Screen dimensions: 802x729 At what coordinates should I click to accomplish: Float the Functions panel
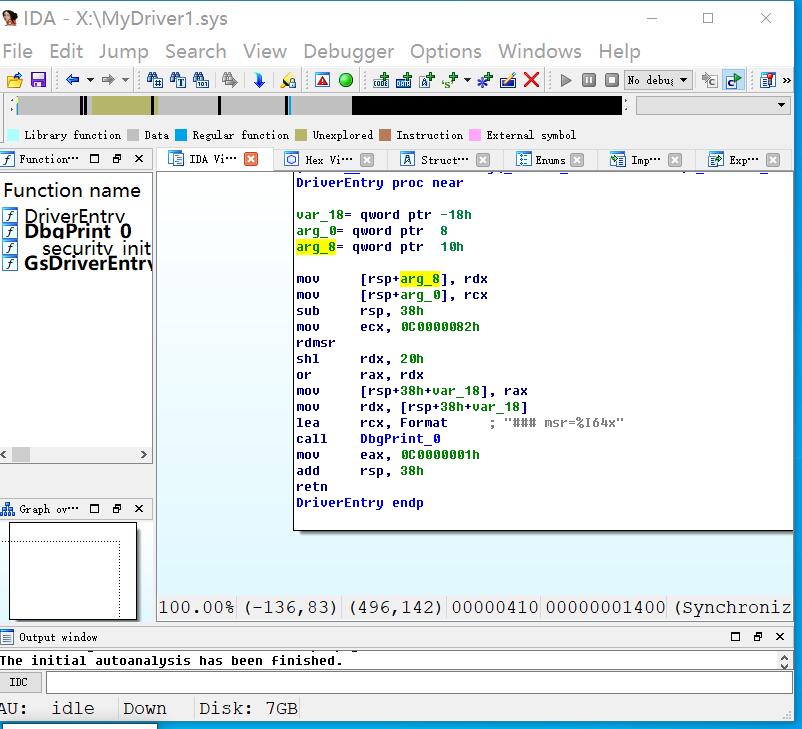click(117, 159)
